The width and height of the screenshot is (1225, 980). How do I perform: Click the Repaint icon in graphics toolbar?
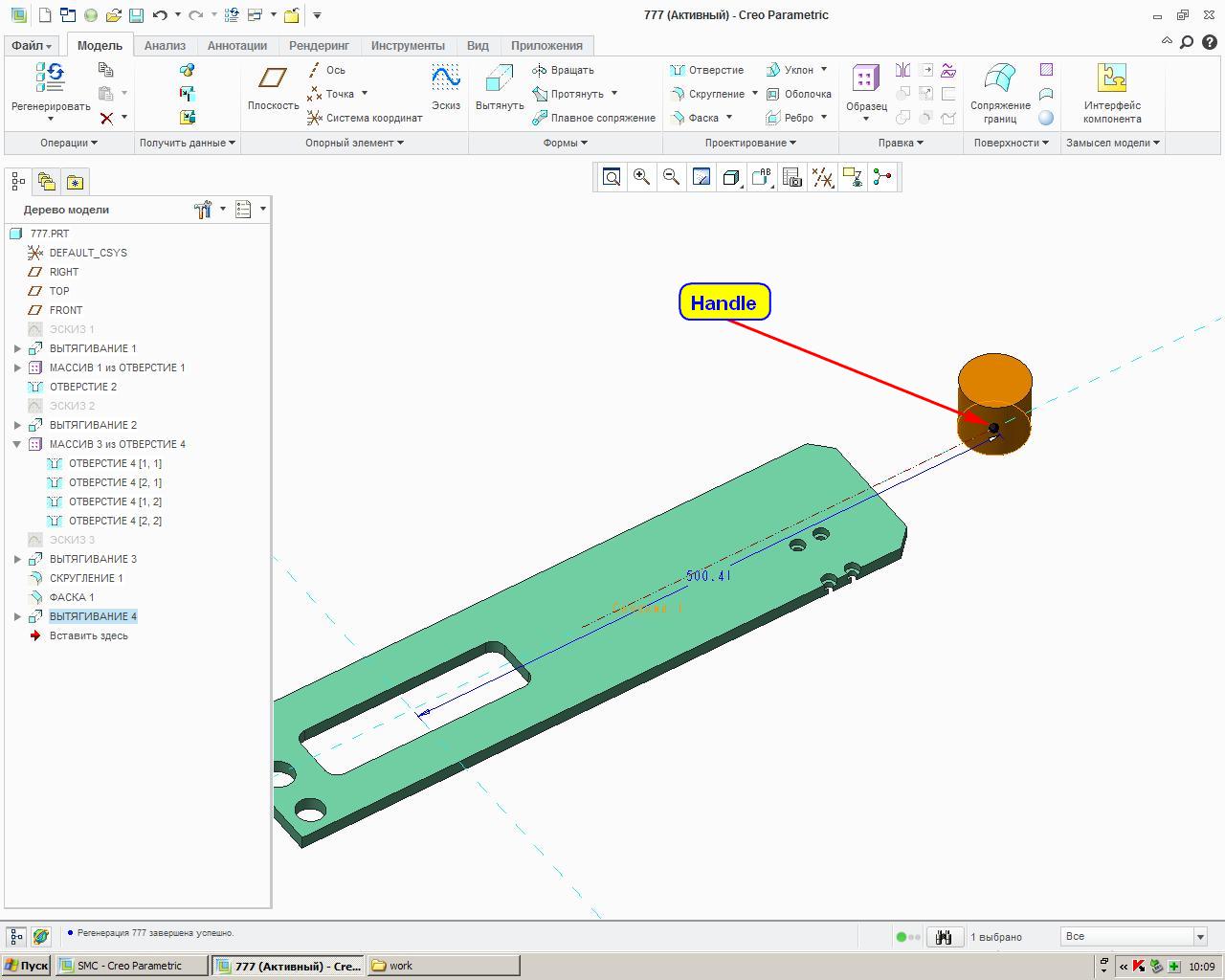pos(702,177)
